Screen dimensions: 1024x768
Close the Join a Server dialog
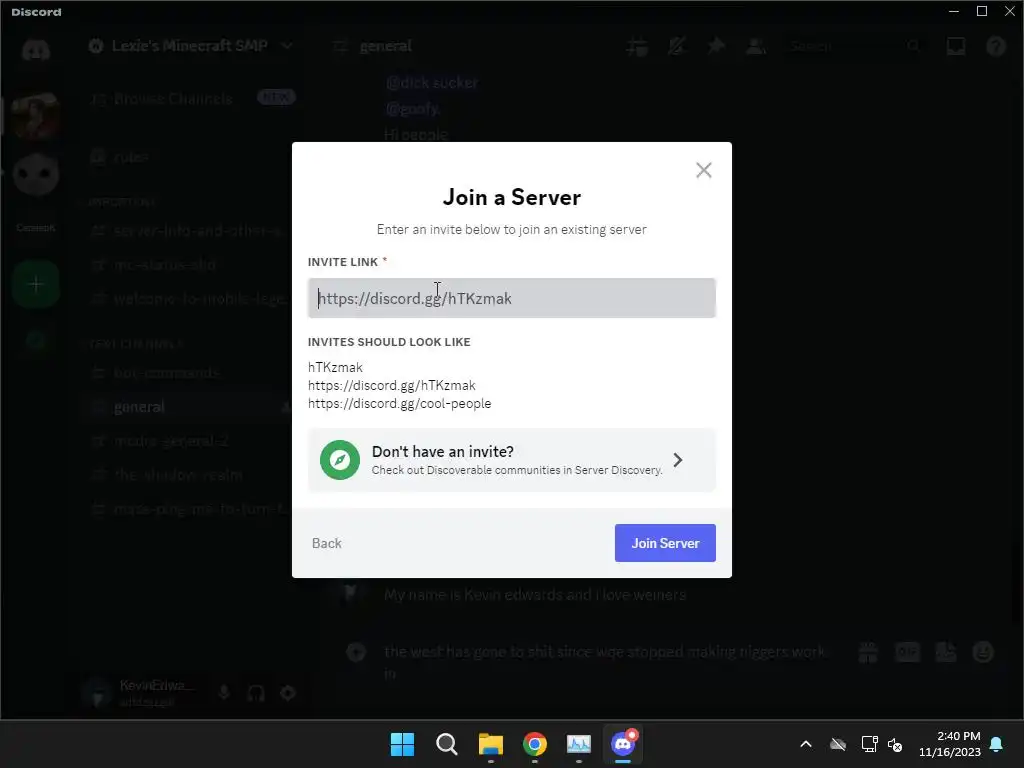[x=703, y=170]
